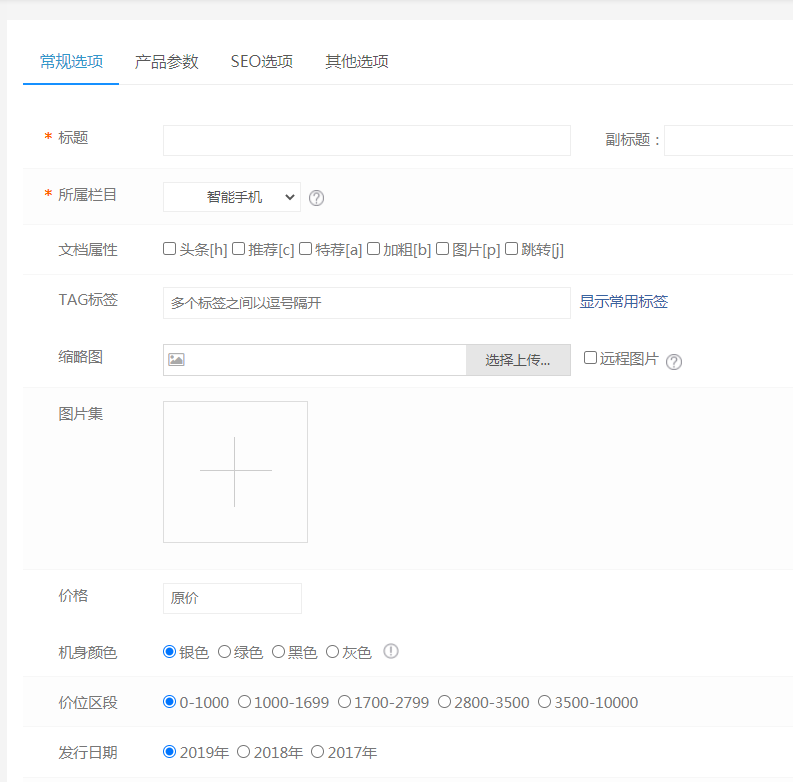Click the 显示常用标签 link
This screenshot has height=782, width=793.
(624, 302)
